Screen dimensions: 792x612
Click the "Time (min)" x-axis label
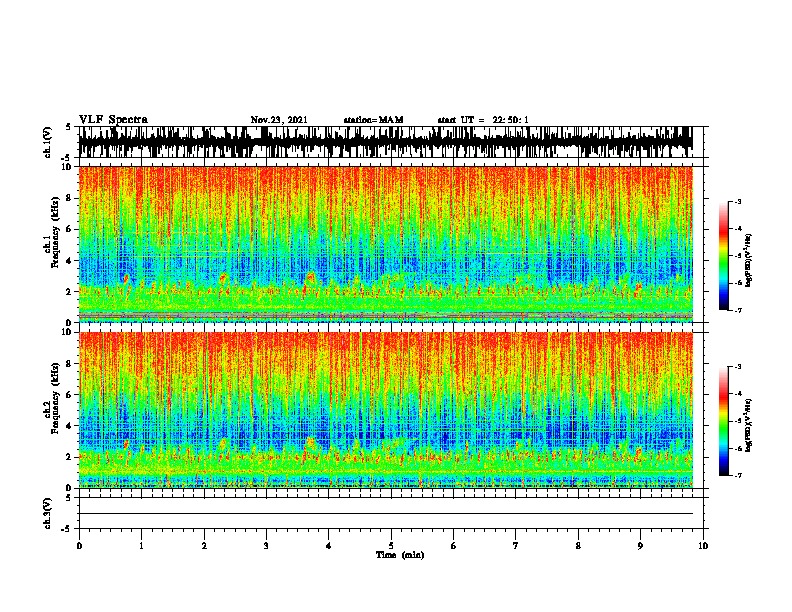400,555
